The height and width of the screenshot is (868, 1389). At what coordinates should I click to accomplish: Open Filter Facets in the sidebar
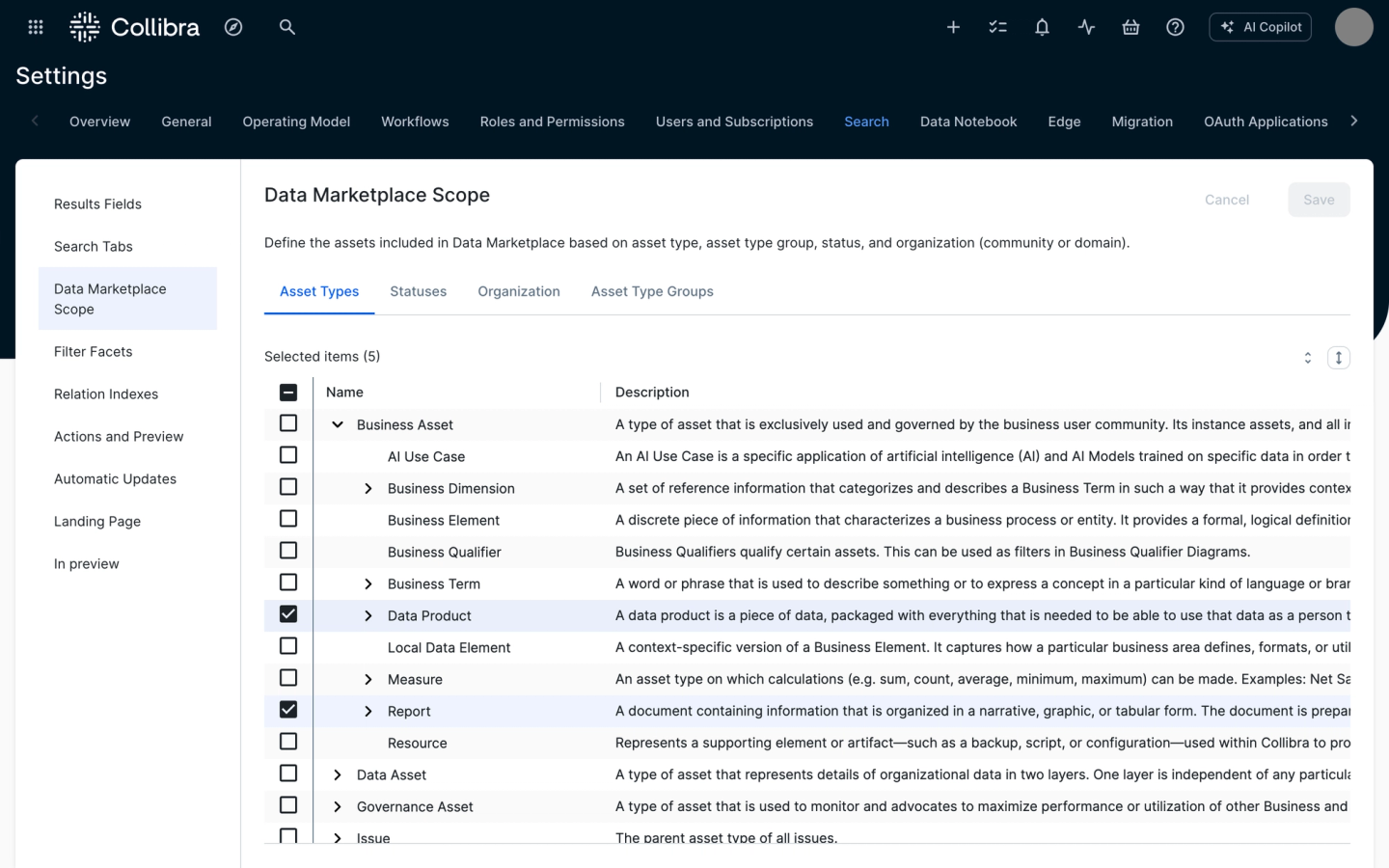point(94,352)
